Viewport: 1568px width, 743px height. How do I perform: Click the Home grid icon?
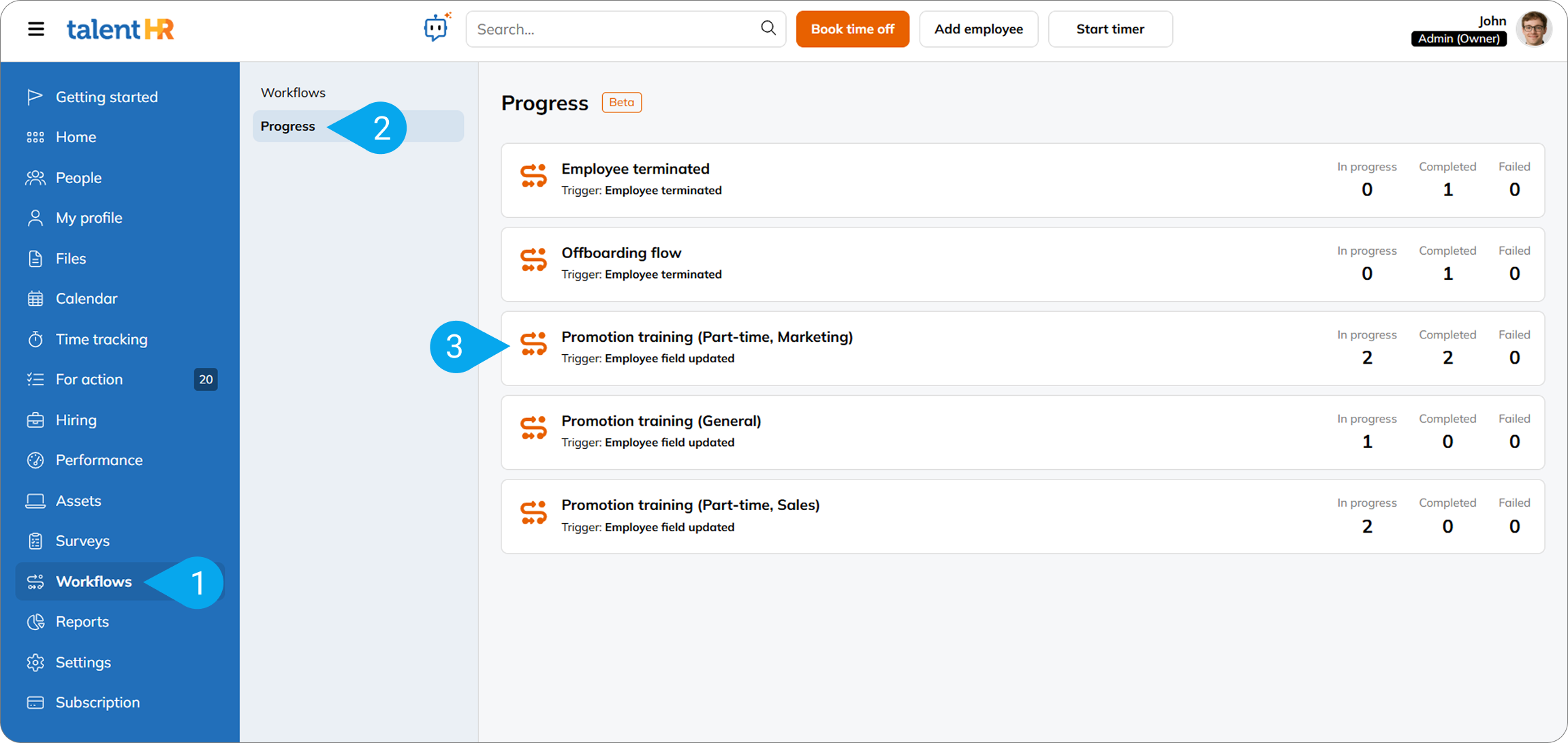[35, 137]
